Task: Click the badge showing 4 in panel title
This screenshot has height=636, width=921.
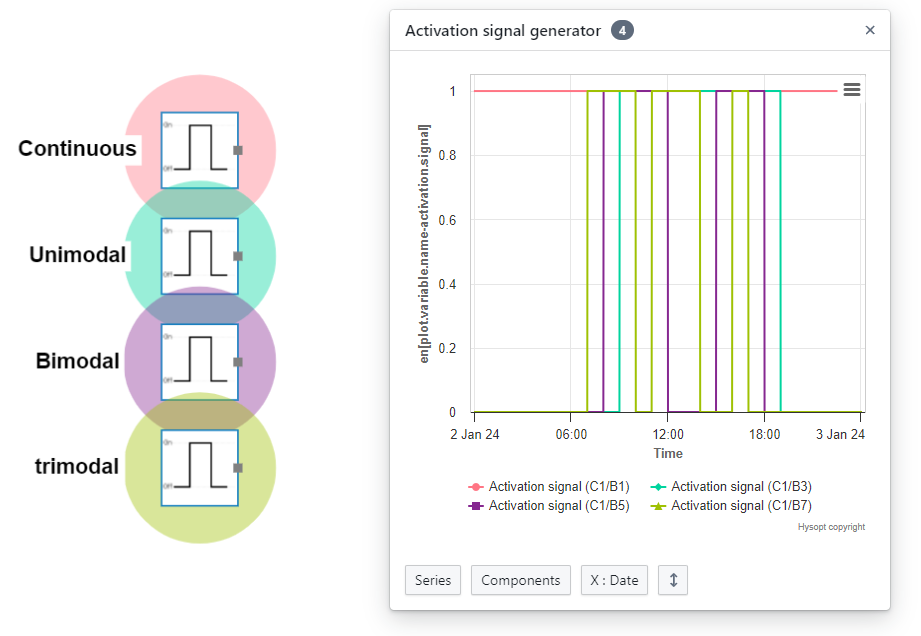Action: click(x=622, y=31)
